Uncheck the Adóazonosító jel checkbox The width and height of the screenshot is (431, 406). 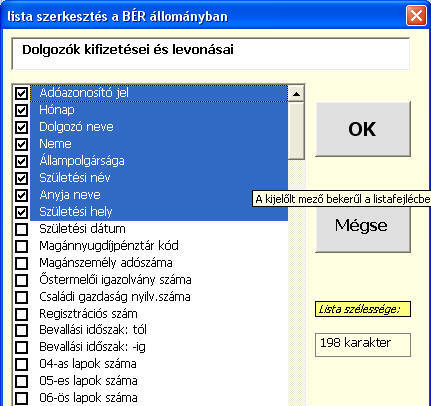click(x=21, y=93)
